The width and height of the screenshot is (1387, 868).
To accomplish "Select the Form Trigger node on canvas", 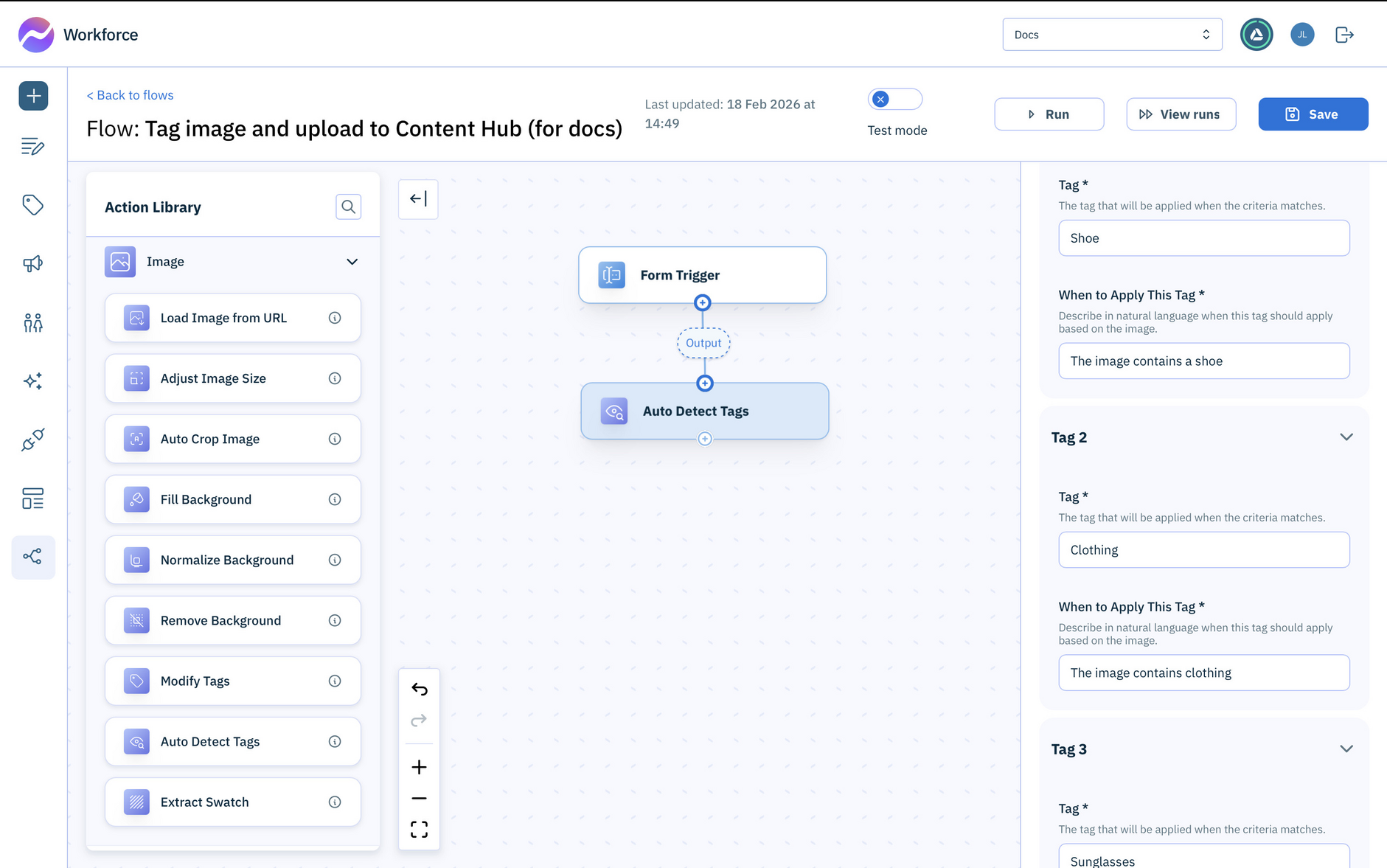I will 701,274.
